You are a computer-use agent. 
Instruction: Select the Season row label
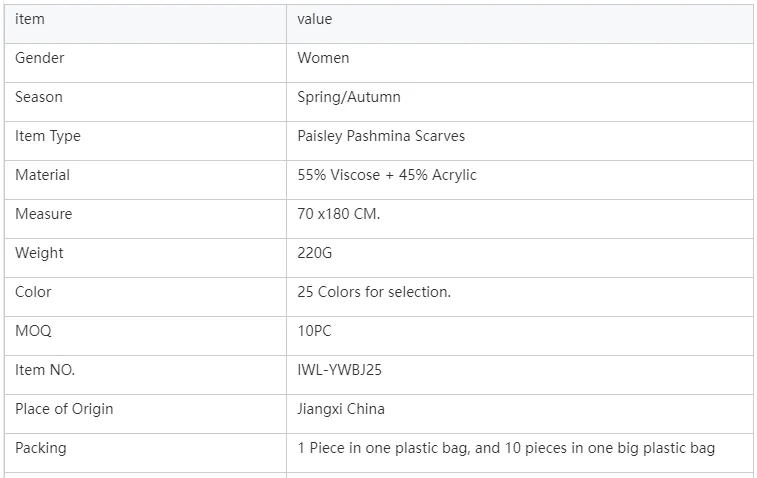(39, 97)
